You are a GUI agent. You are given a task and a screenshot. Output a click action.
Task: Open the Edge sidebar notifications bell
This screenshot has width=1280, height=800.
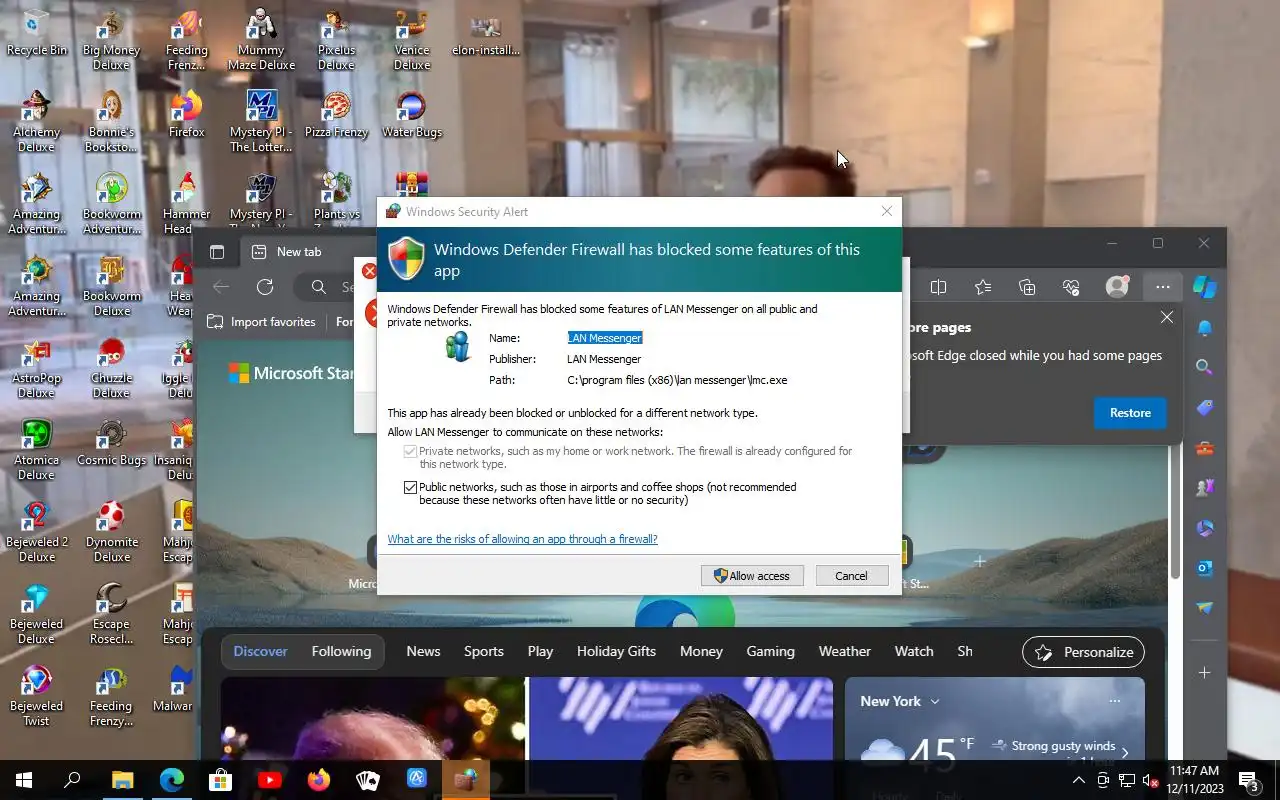(x=1205, y=328)
